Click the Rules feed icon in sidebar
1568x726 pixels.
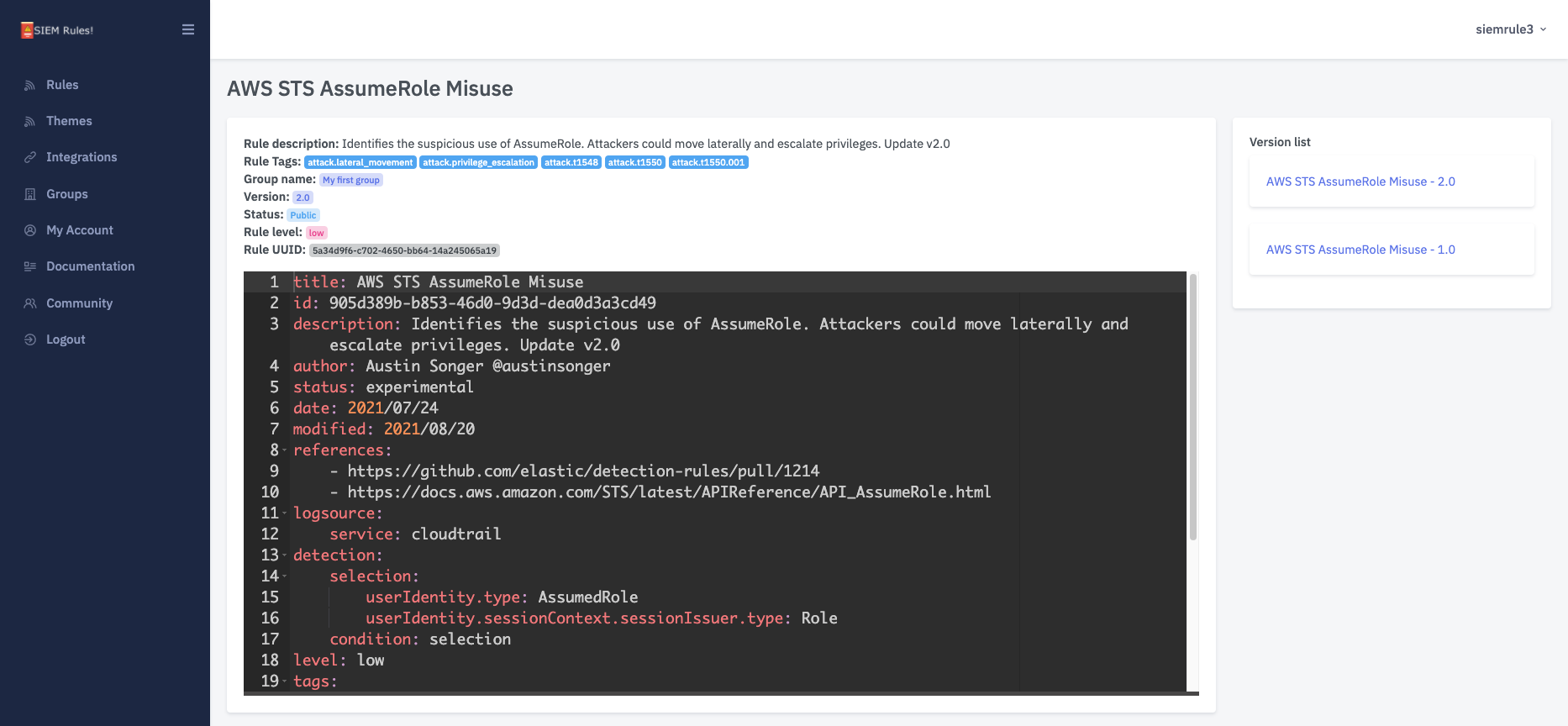tap(30, 85)
